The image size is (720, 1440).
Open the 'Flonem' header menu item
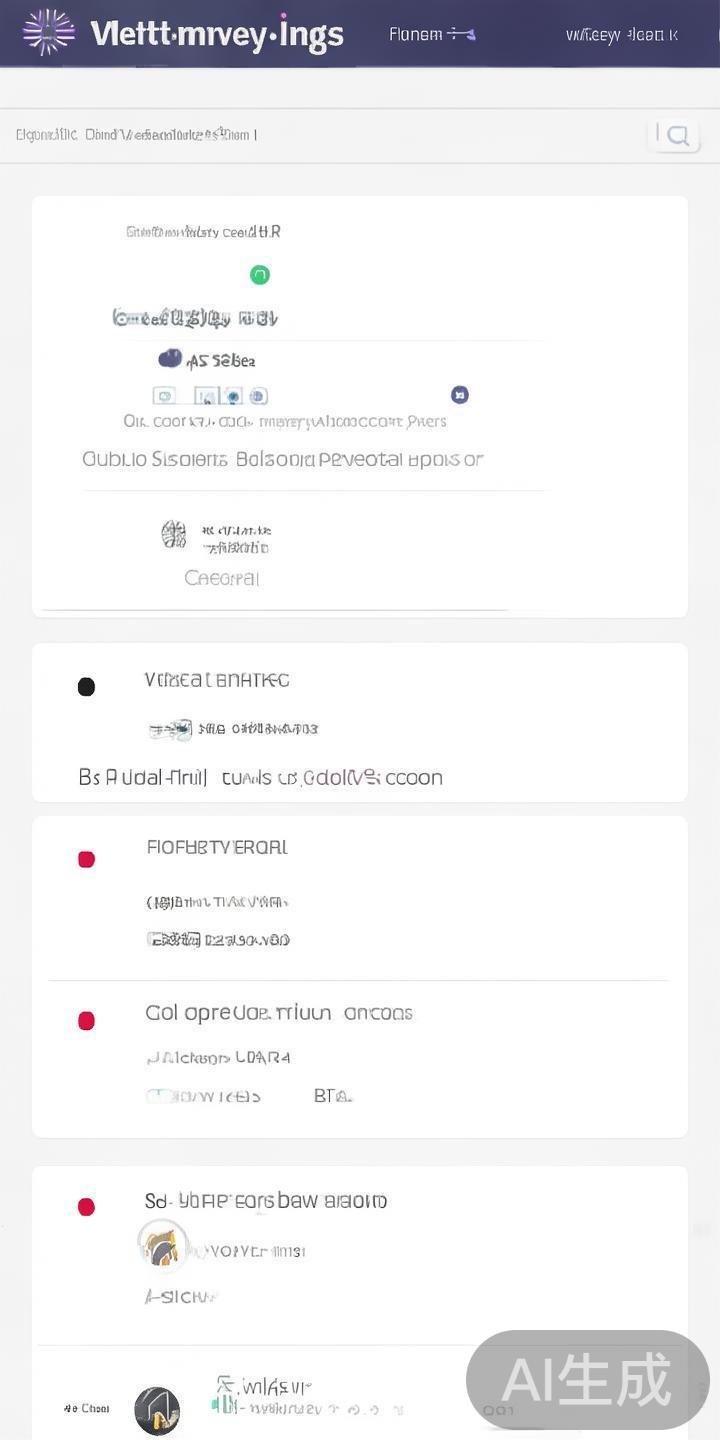(x=430, y=34)
